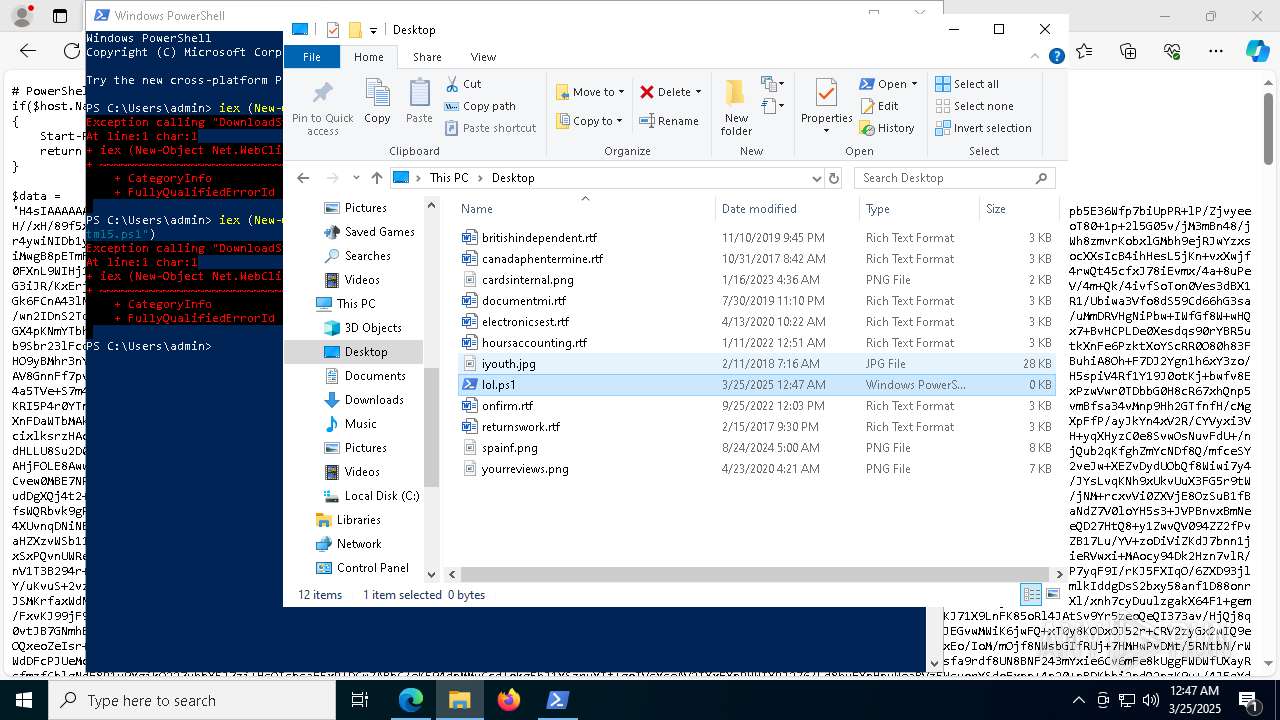Click New folder quick access toolbar icon
1280x720 pixels.
[x=354, y=30]
